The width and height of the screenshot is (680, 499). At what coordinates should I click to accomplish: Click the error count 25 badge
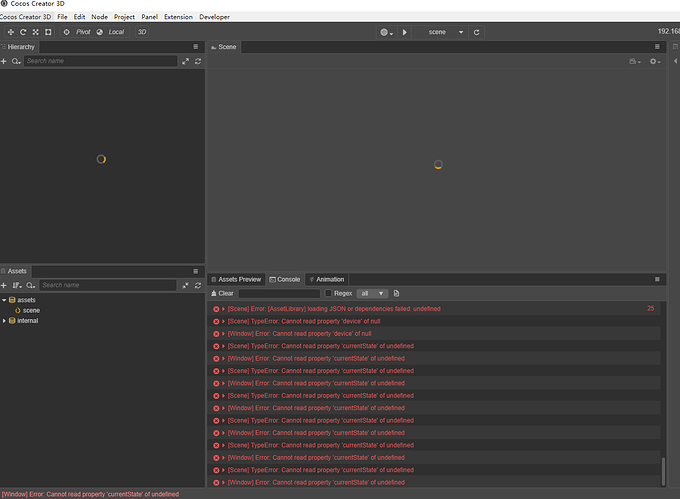pos(651,309)
